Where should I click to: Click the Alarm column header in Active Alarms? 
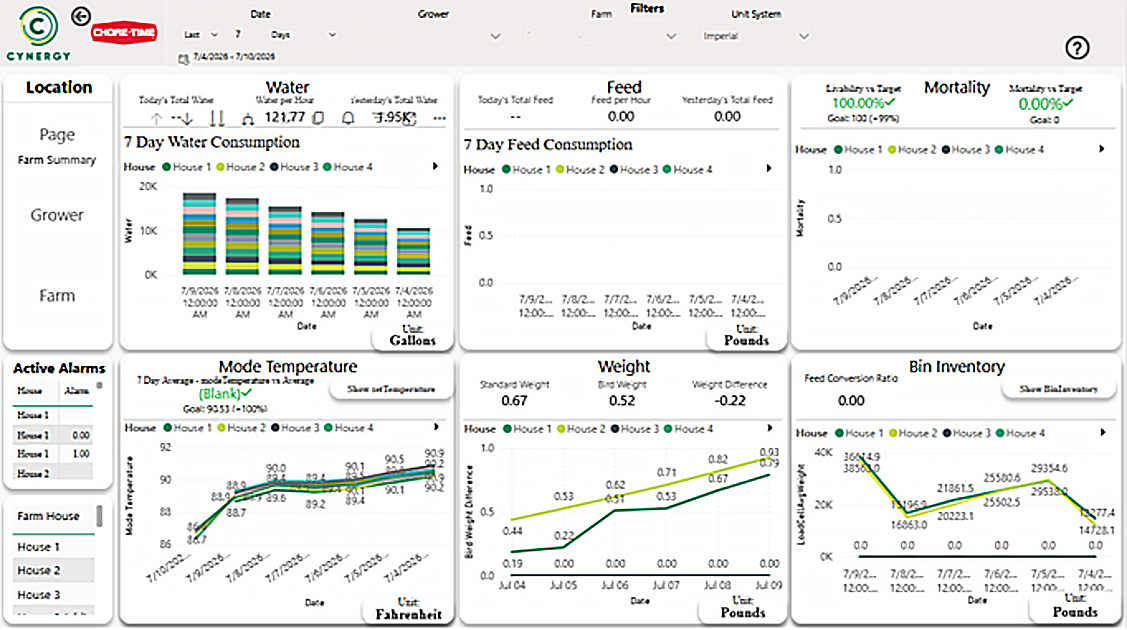(x=77, y=391)
